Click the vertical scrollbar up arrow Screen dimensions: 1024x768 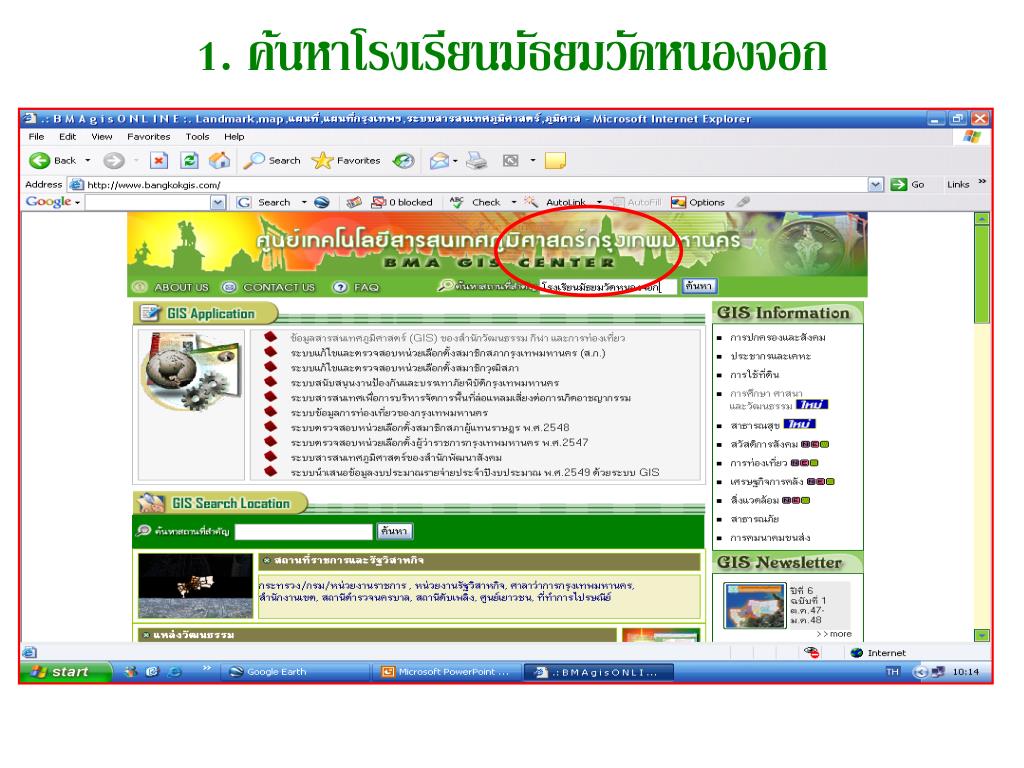coord(982,219)
